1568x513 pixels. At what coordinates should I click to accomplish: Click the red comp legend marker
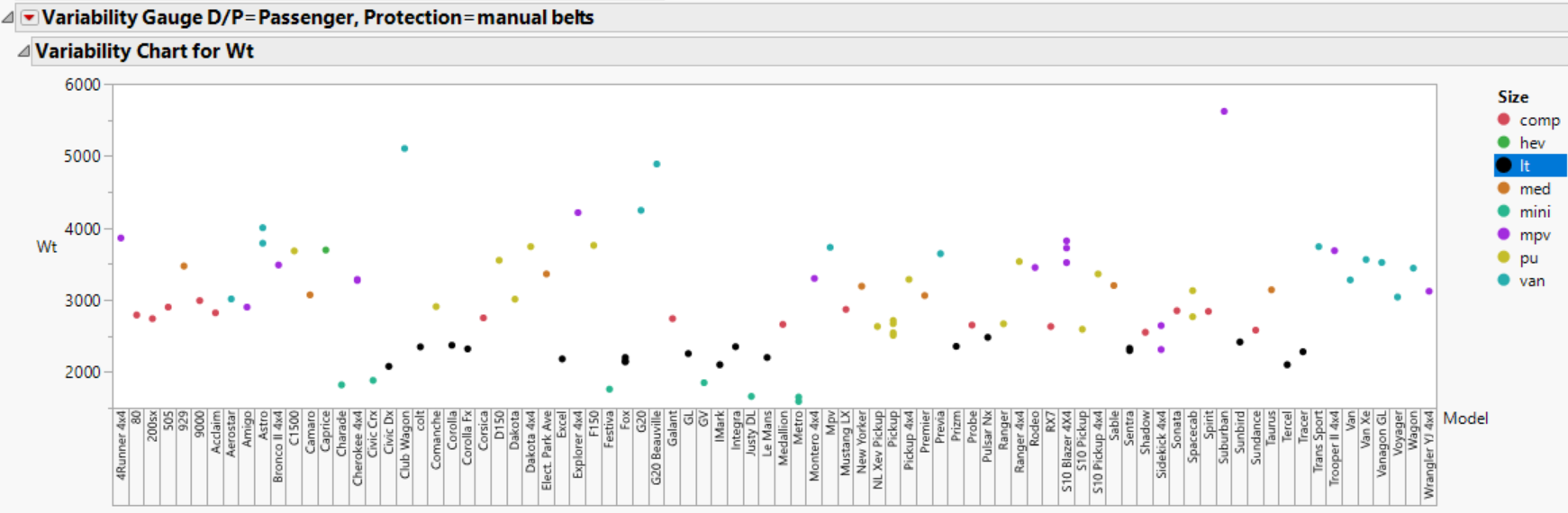coord(1503,120)
